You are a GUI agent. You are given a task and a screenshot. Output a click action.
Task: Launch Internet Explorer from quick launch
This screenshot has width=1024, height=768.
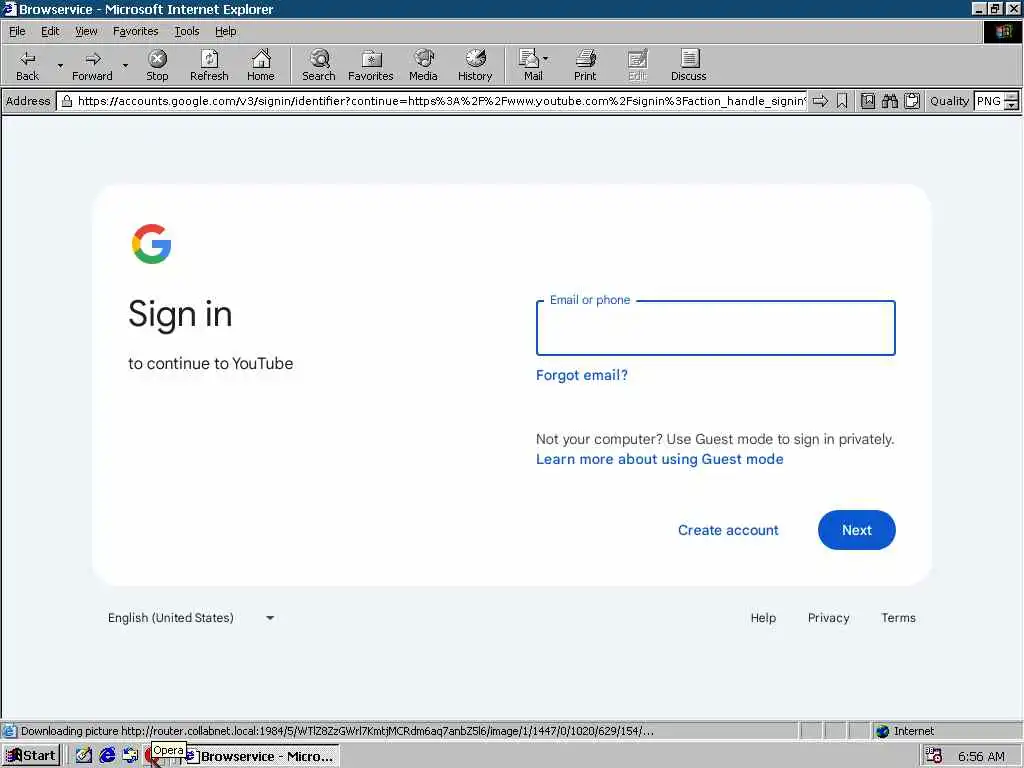coord(107,756)
